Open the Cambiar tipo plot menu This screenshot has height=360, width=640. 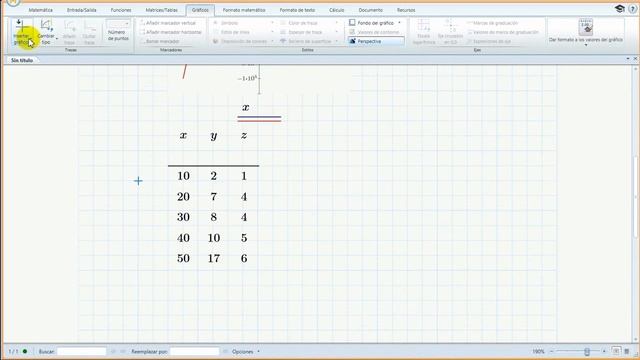(x=47, y=32)
